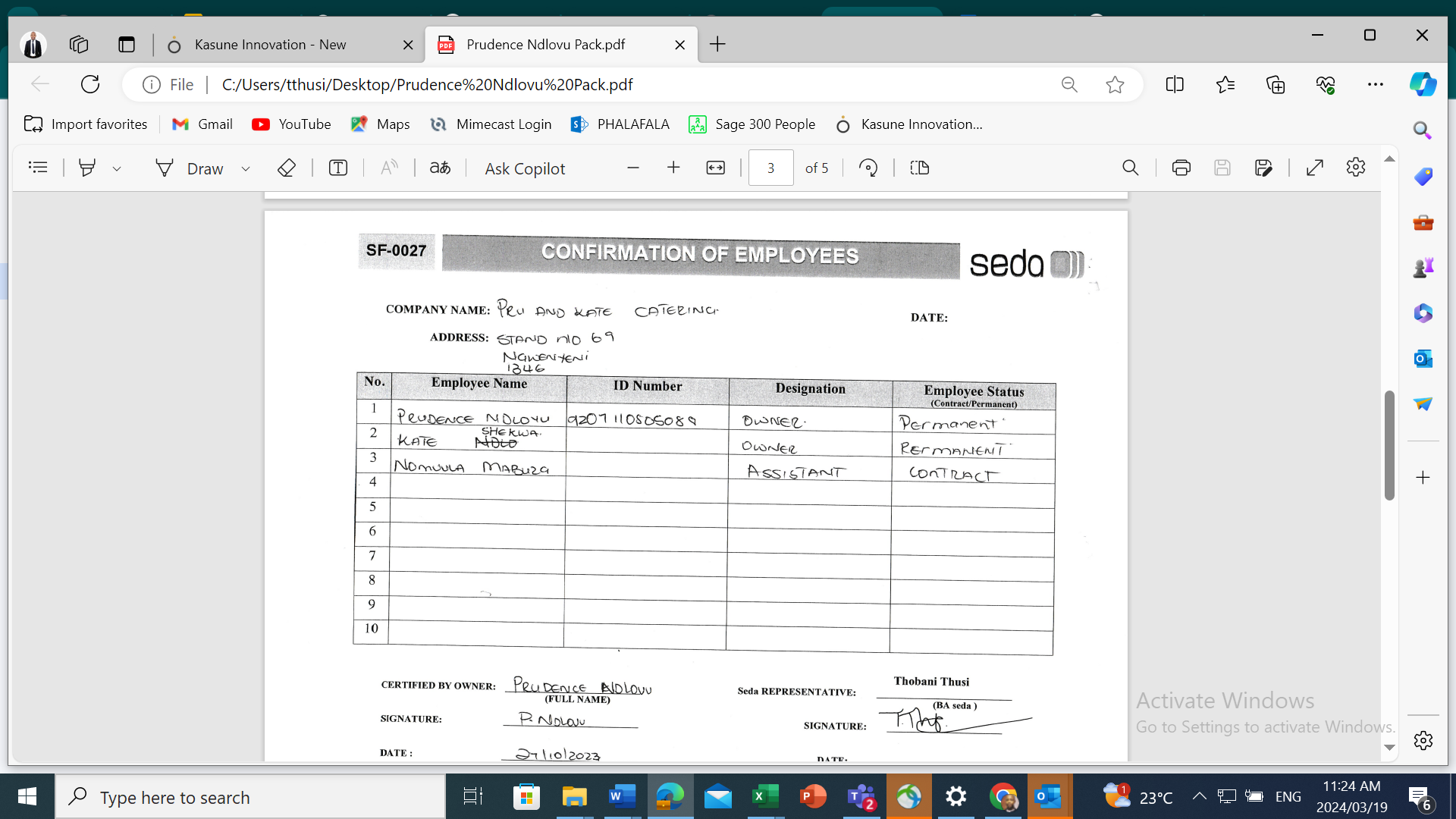The width and height of the screenshot is (1456, 819).
Task: Open the Print PDF icon
Action: pyautogui.click(x=1181, y=168)
